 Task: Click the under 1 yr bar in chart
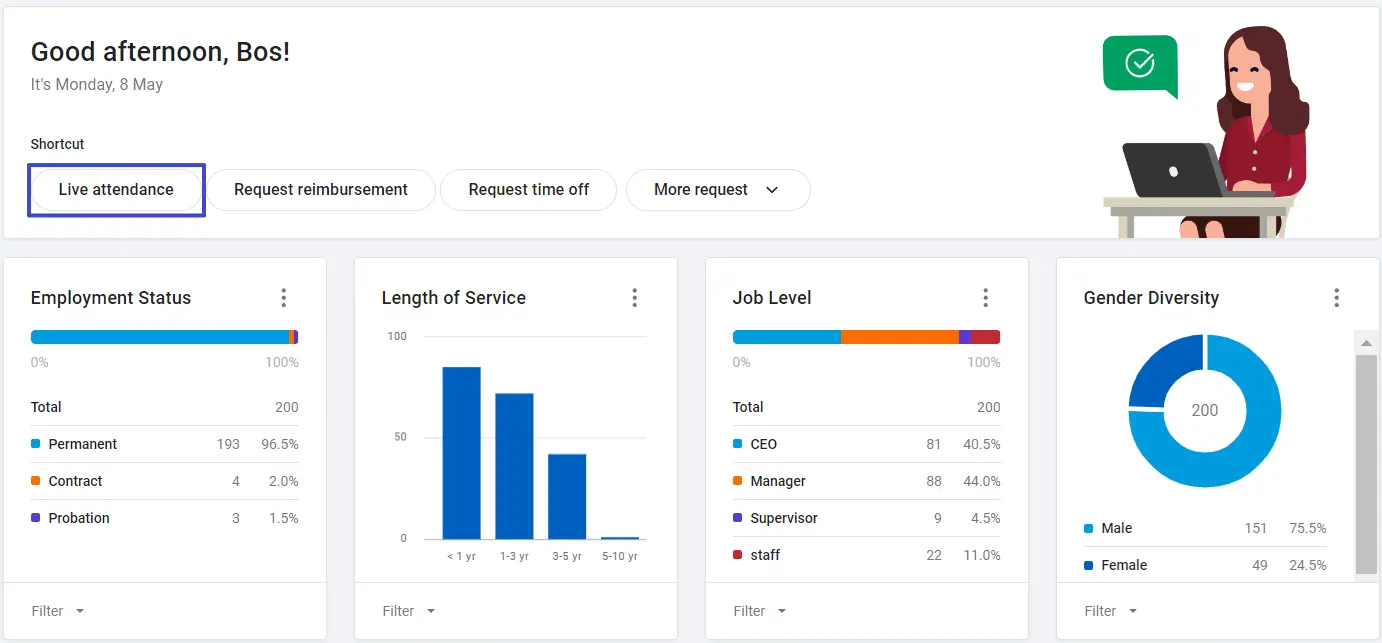[x=461, y=453]
